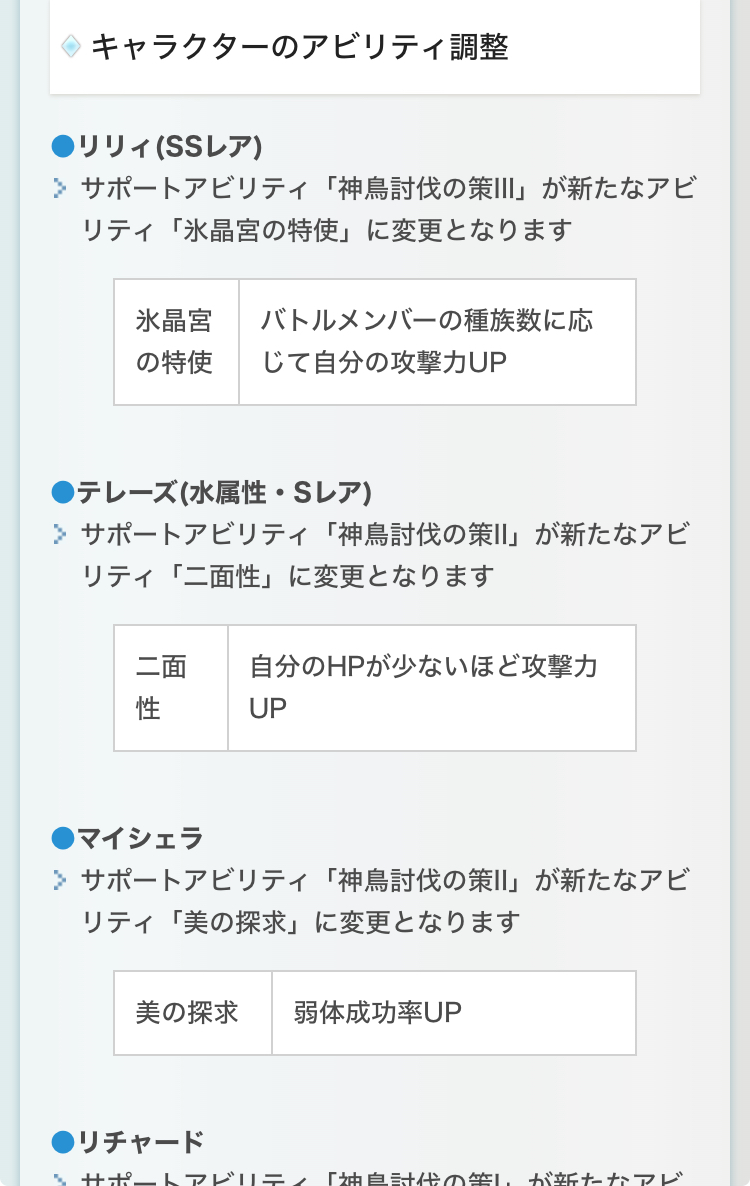Tap the 二面性 ability name cell
Screen dimensions: 750x1186
[171, 688]
